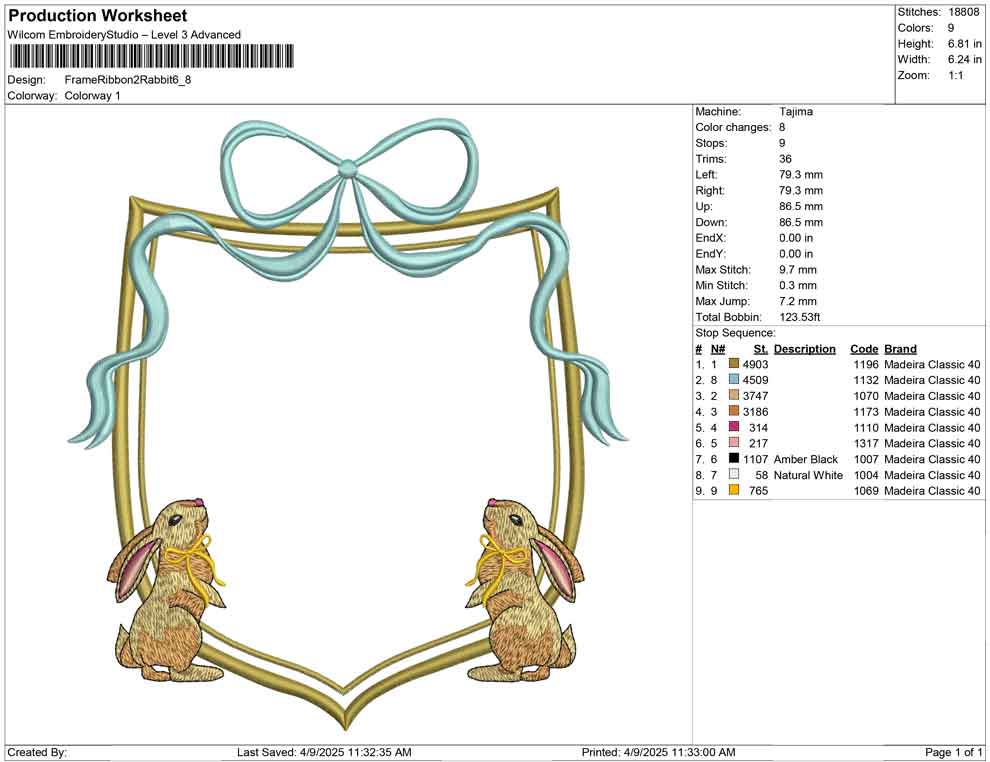Click the Description column header

(806, 348)
